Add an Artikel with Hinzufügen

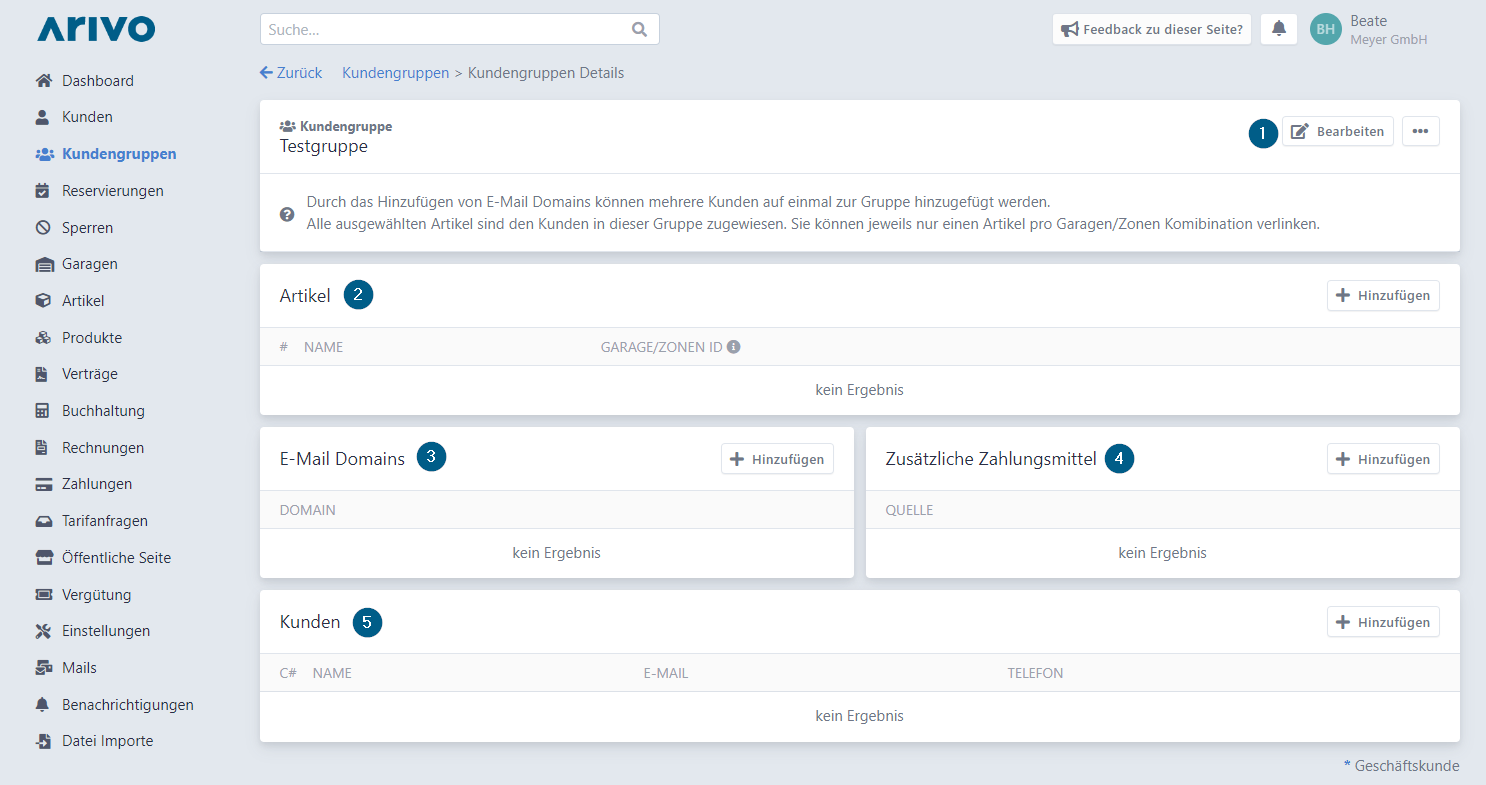tap(1383, 295)
